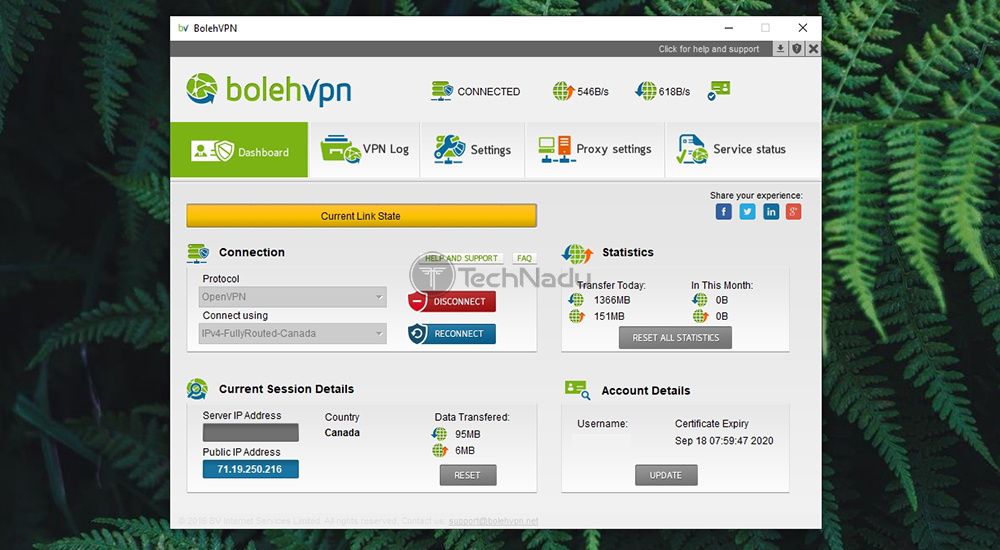Open the Service status tab
Image resolution: width=1000 pixels, height=550 pixels.
point(743,150)
